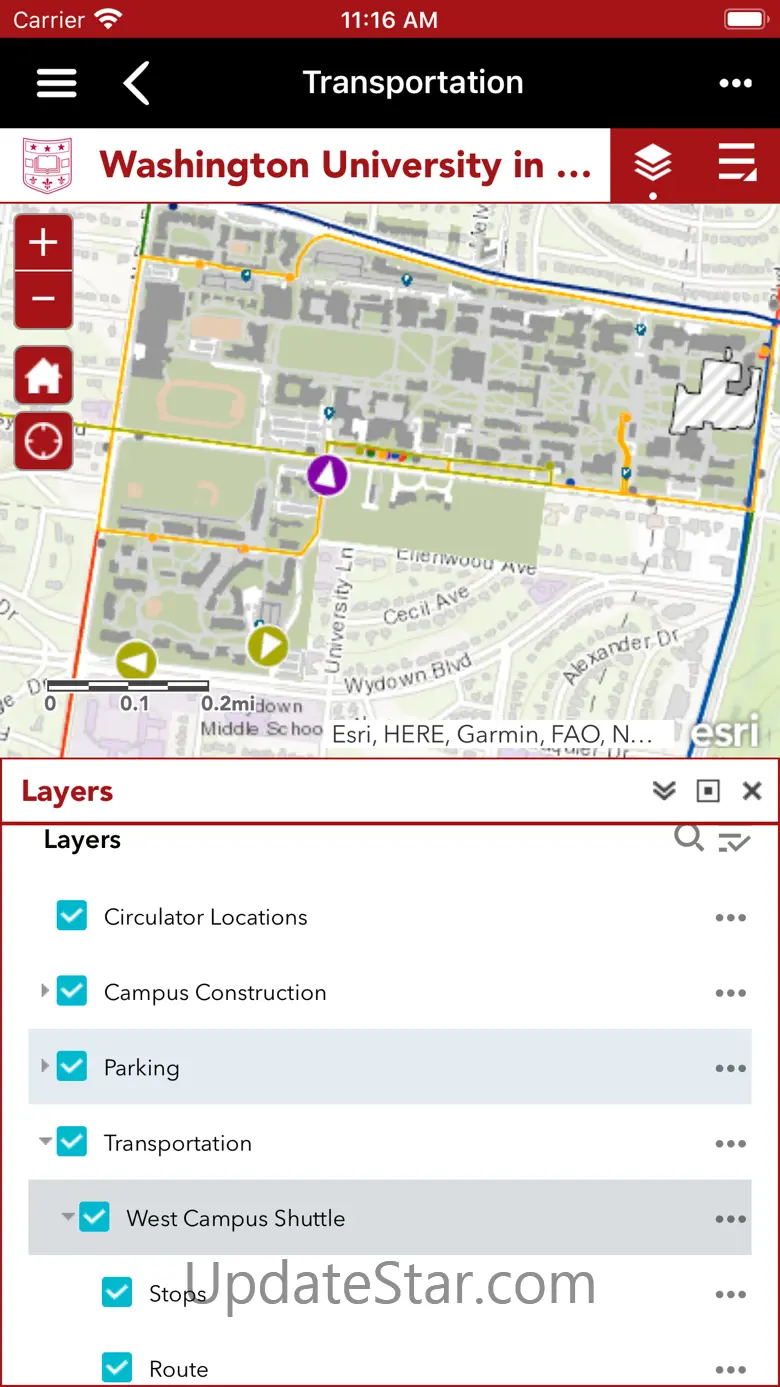This screenshot has width=780, height=1387.
Task: Go back with the back arrow
Action: coord(136,83)
